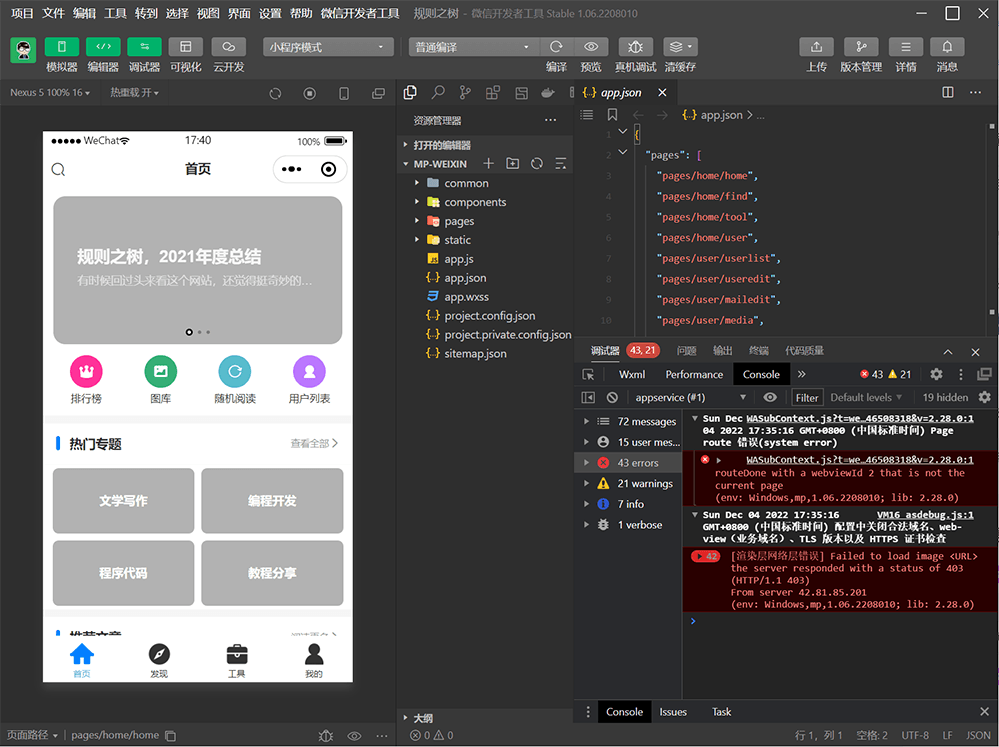Open the visualization (可视化) tool

tap(186, 47)
